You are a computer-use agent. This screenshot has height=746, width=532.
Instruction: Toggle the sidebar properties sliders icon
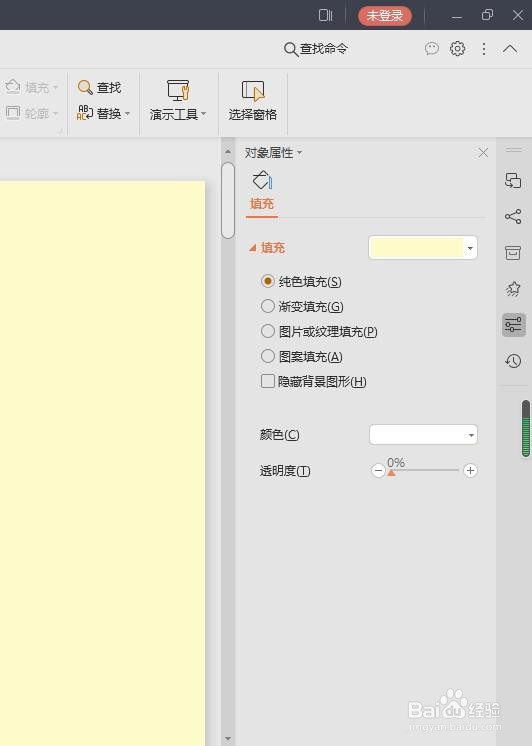[x=513, y=325]
